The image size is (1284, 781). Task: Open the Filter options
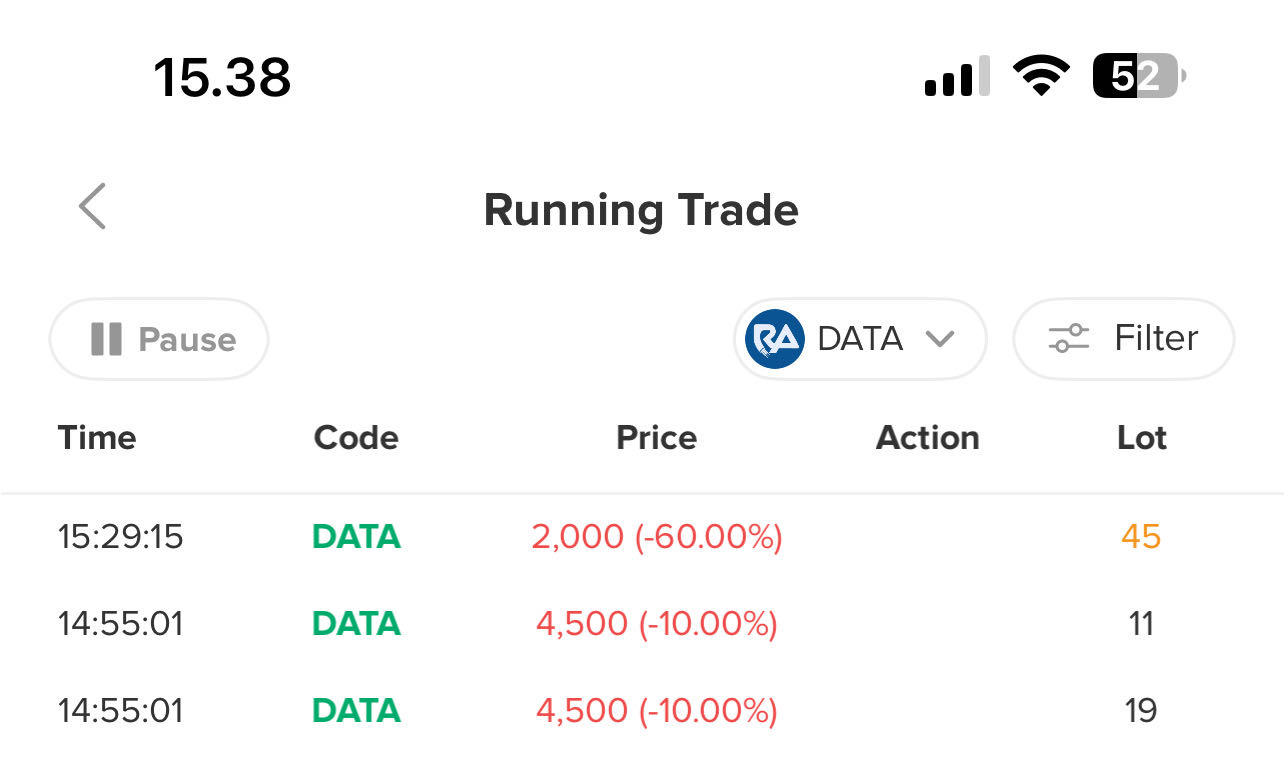(1124, 339)
